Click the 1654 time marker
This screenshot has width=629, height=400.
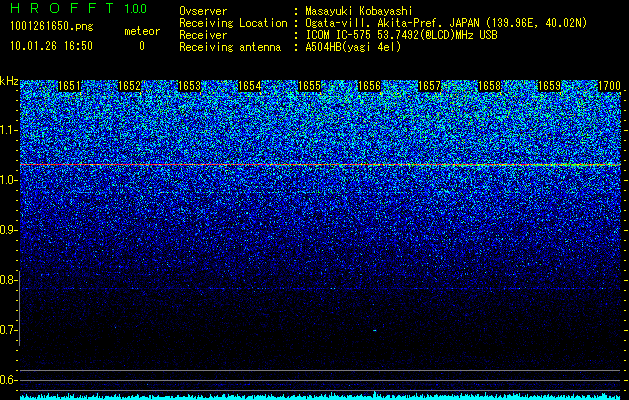[x=250, y=86]
